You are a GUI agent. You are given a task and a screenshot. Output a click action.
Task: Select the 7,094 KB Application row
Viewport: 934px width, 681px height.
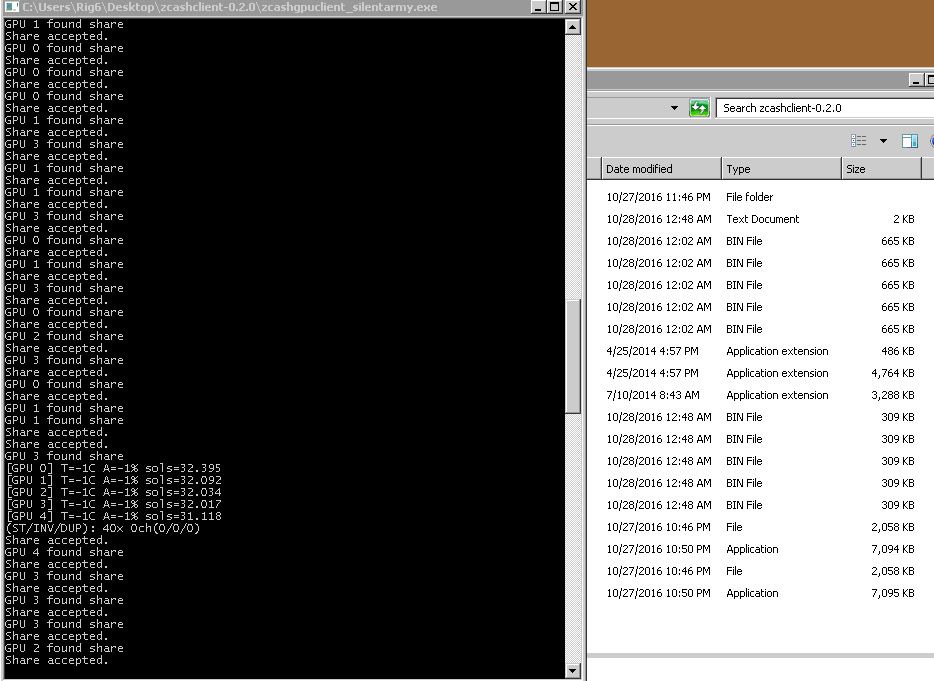click(x=760, y=549)
